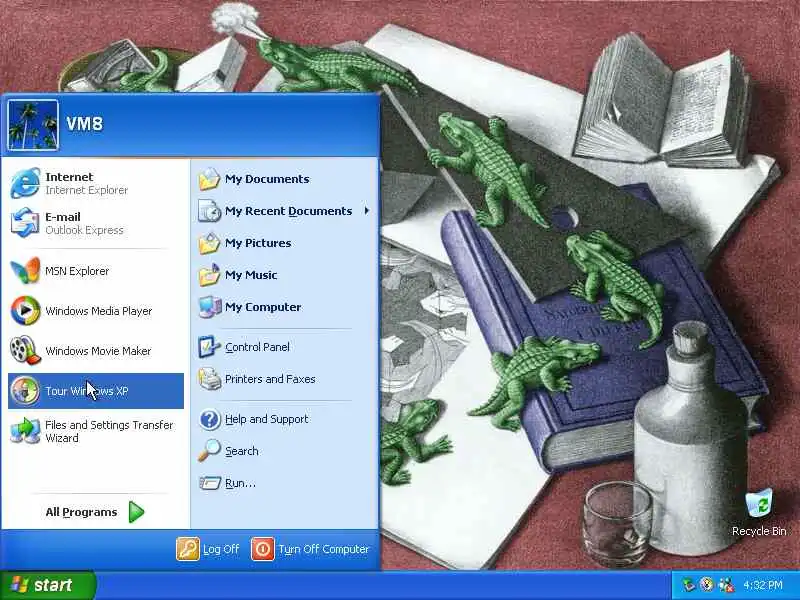Click the Tour Windows XP icon
The image size is (800, 600).
point(25,391)
